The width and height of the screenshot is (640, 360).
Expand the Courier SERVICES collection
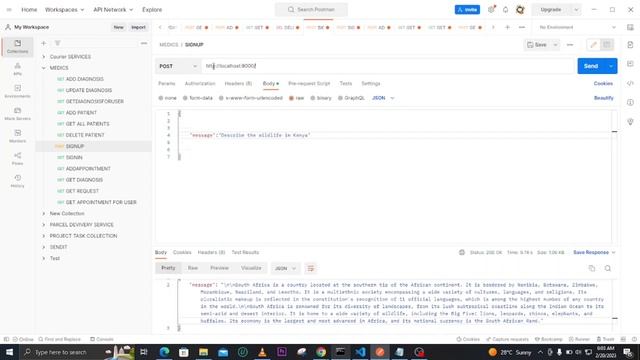tap(44, 57)
